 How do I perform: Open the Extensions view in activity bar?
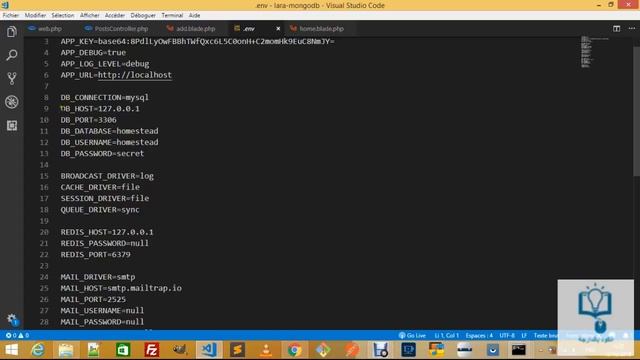(x=12, y=125)
